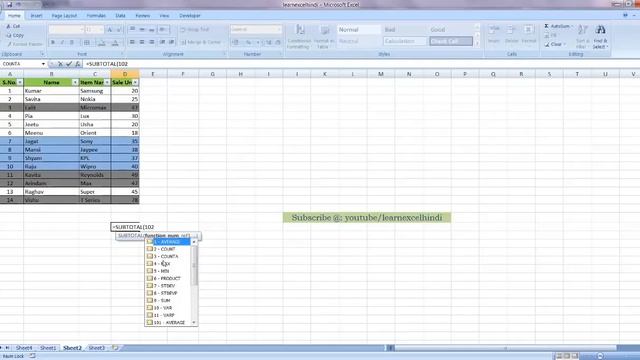This screenshot has width=640, height=360.
Task: Switch to the Insert ribbon tab
Action: [36, 16]
